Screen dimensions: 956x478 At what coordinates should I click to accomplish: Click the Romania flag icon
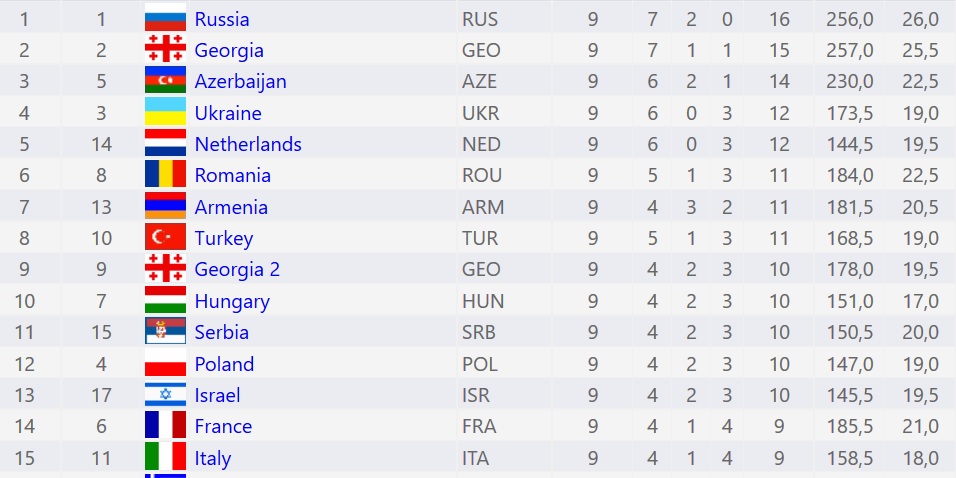pyautogui.click(x=165, y=174)
